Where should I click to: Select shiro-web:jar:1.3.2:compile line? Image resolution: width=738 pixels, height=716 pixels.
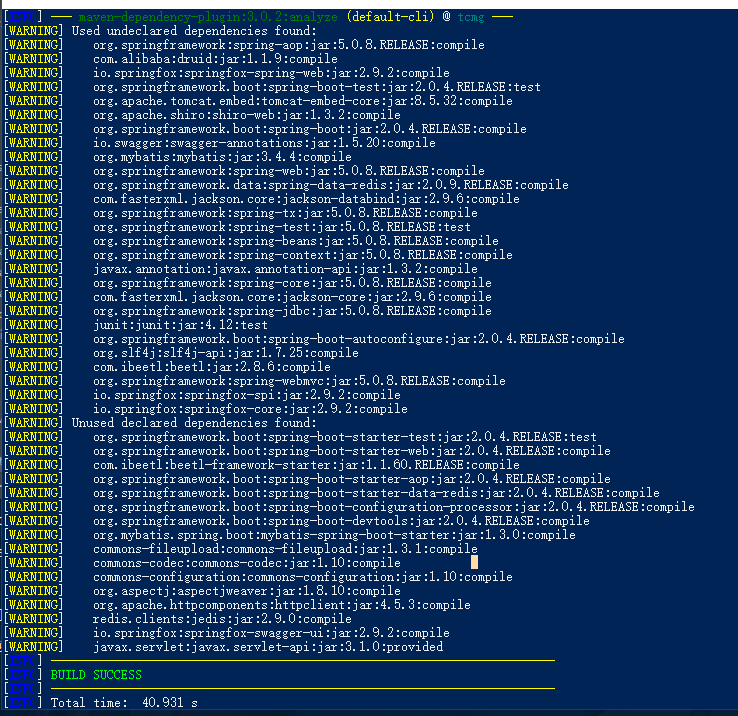[247, 115]
